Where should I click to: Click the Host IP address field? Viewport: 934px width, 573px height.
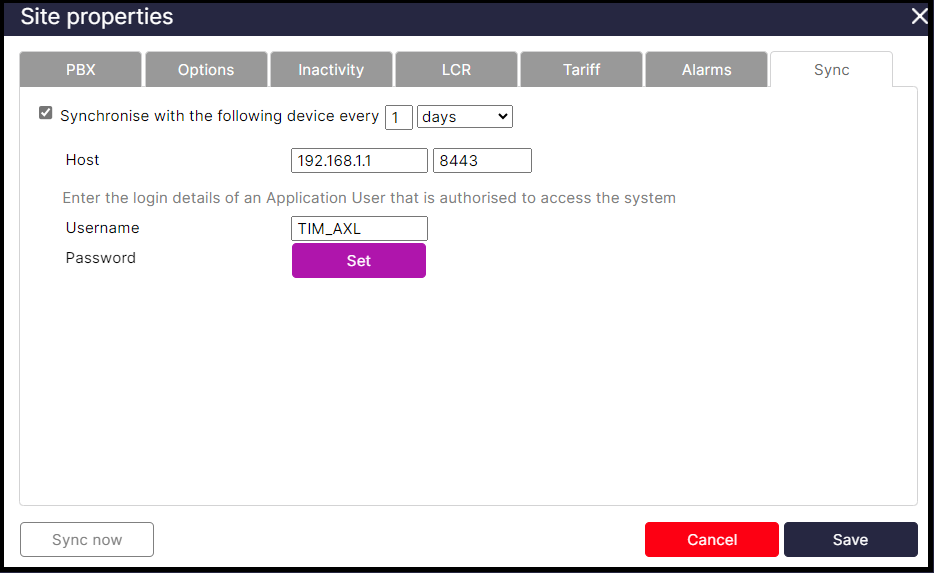[359, 161]
